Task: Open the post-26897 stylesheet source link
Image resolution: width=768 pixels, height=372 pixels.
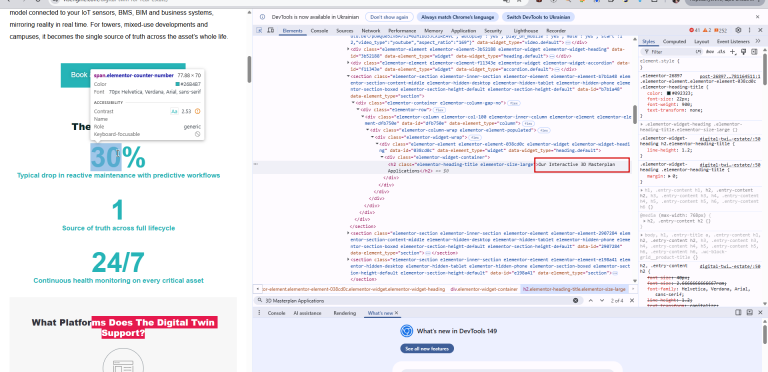Action: tap(730, 76)
